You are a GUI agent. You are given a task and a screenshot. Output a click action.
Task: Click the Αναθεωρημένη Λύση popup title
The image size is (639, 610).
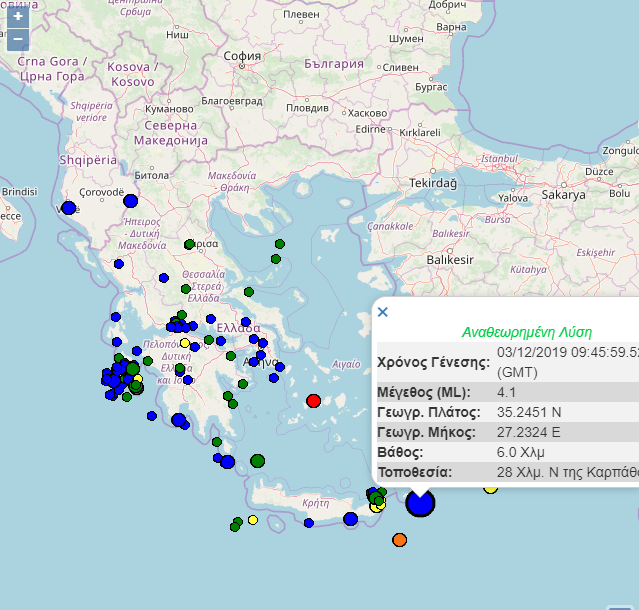pyautogui.click(x=526, y=332)
